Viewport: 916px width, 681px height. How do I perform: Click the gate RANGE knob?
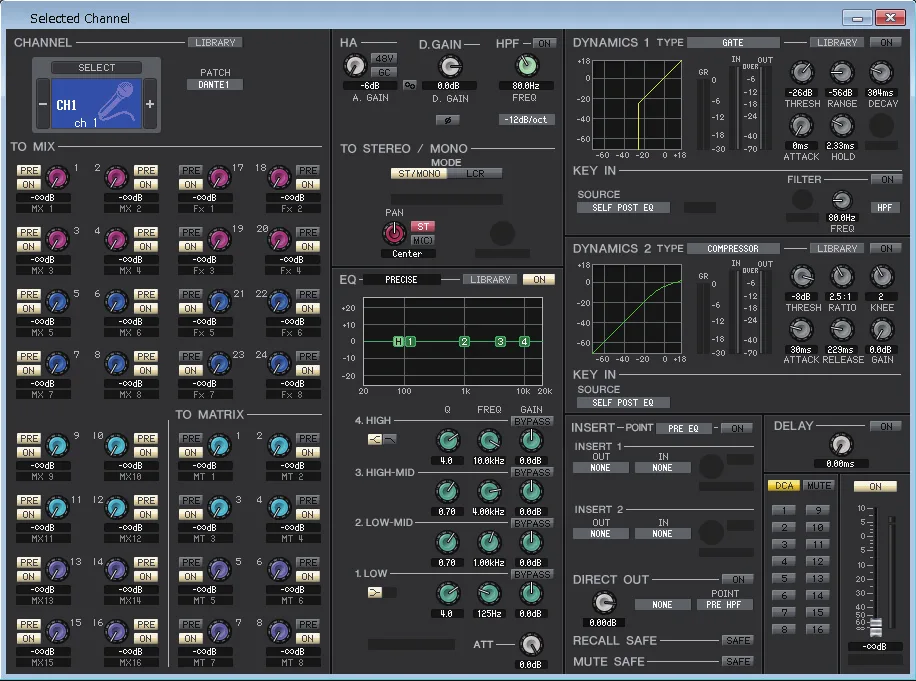coord(841,72)
